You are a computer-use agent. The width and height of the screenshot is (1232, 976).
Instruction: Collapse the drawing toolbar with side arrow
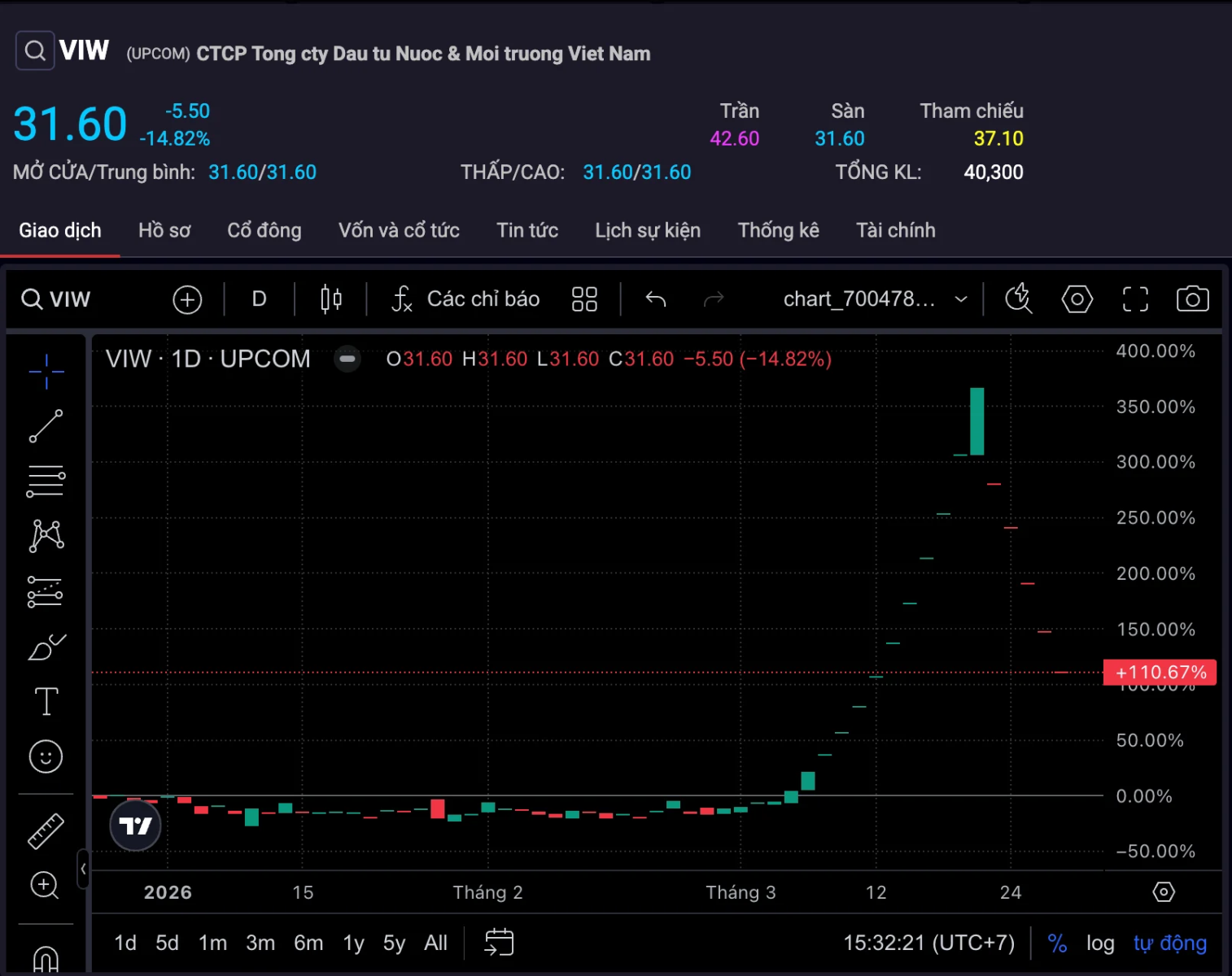tap(83, 869)
